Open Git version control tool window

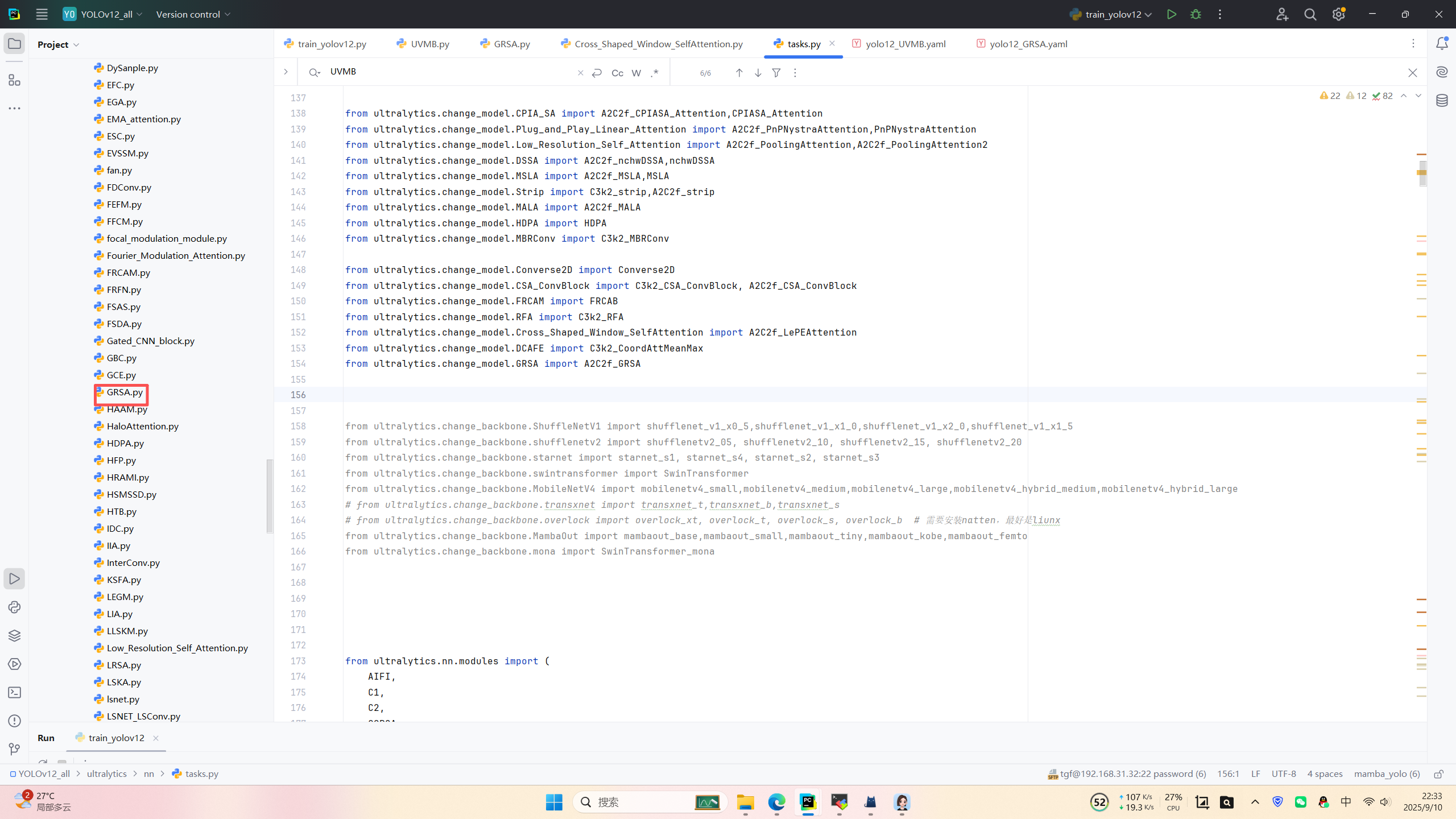14,749
